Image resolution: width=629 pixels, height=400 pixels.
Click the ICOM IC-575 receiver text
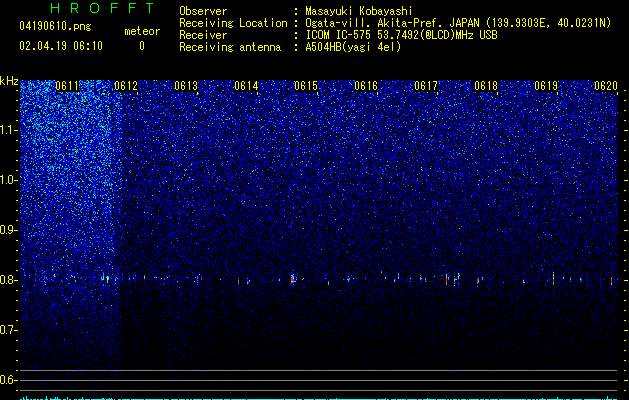tap(401, 35)
